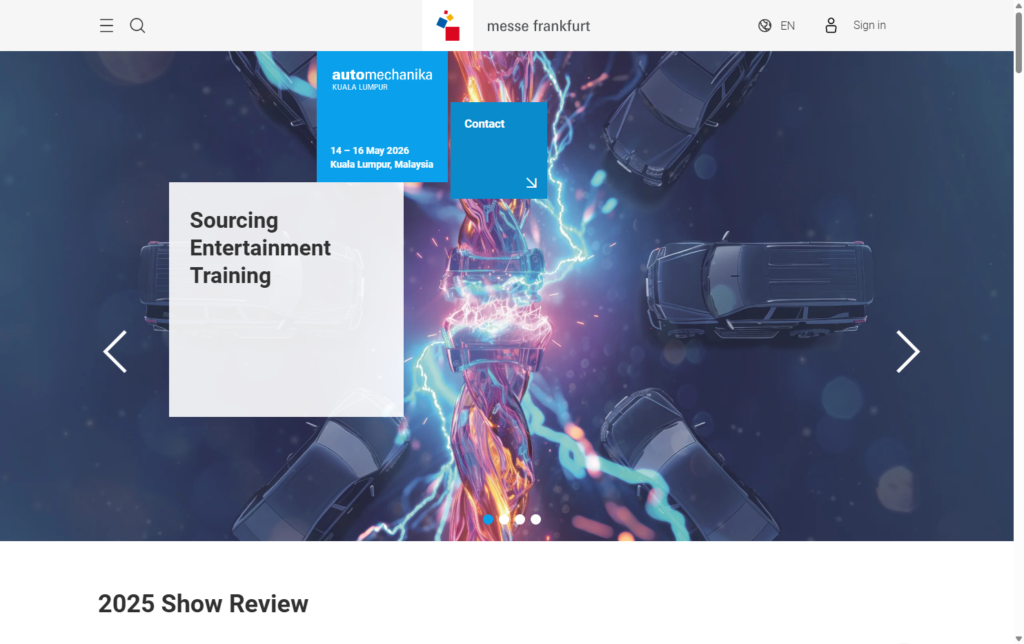Image resolution: width=1024 pixels, height=644 pixels.
Task: Click the Sign in person icon
Action: point(831,25)
